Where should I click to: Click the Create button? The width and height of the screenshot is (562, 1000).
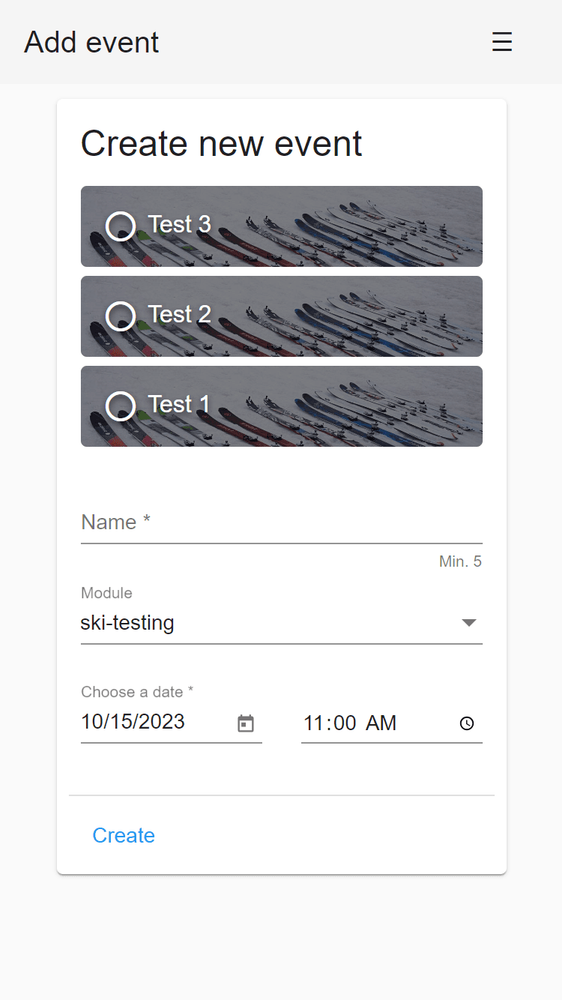(124, 835)
